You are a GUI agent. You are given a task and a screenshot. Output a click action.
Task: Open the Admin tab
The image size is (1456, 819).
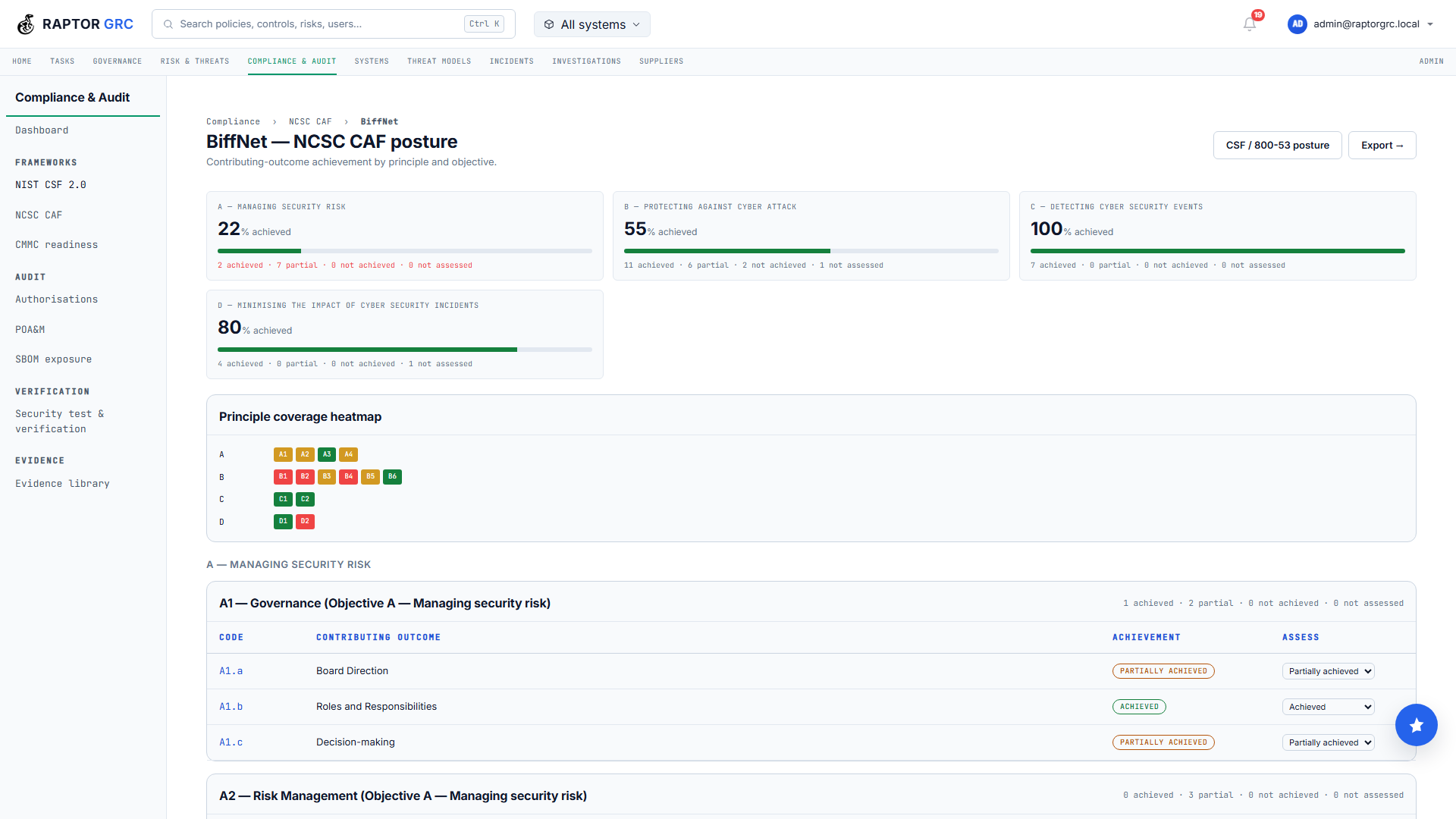pyautogui.click(x=1432, y=61)
